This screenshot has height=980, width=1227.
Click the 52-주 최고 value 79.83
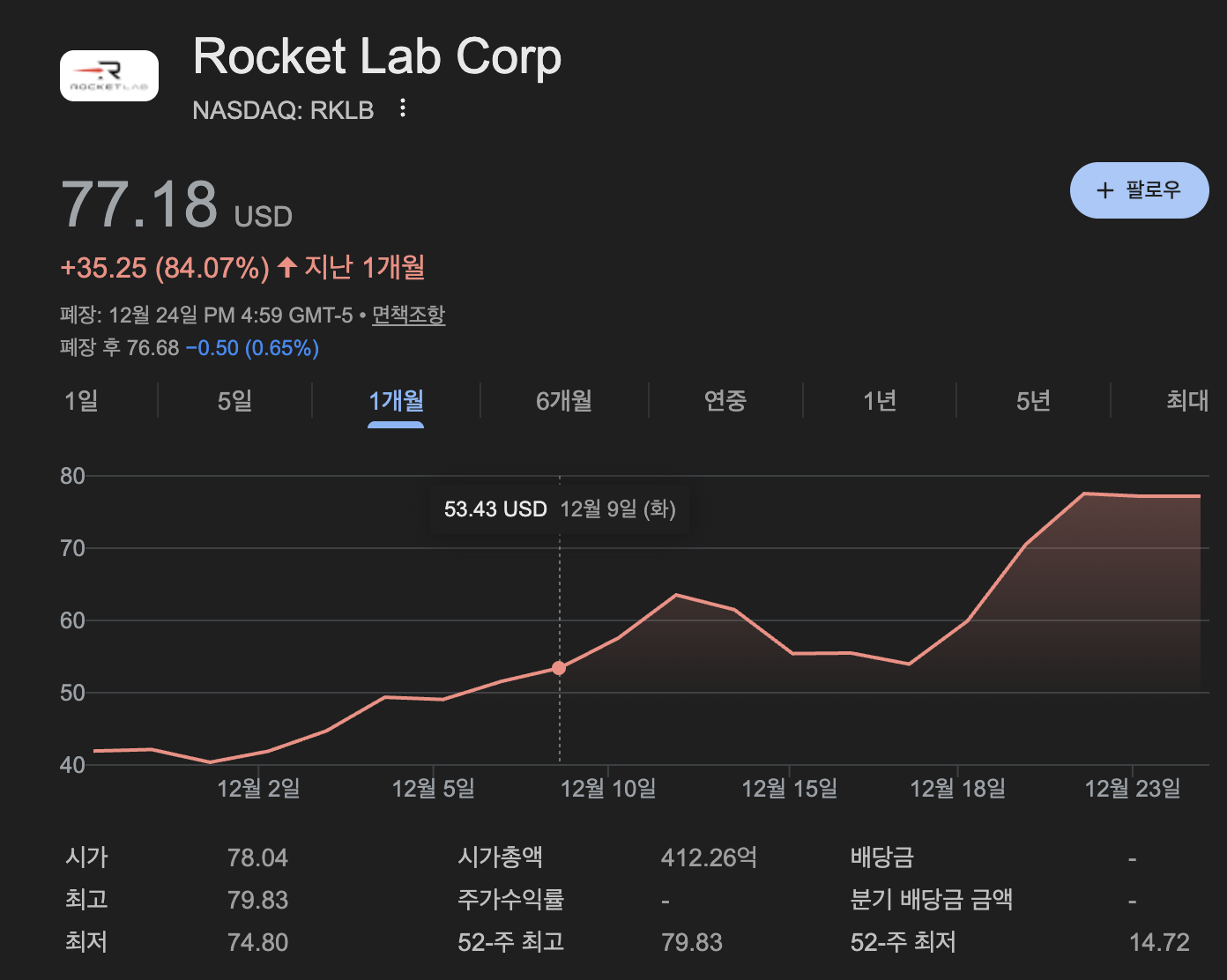[692, 942]
